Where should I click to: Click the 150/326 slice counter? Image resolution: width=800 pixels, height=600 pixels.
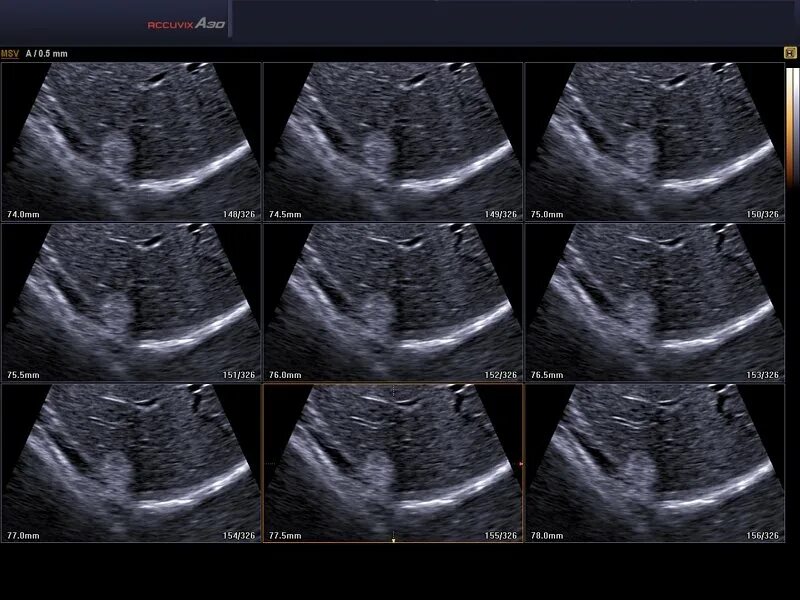[x=763, y=214]
